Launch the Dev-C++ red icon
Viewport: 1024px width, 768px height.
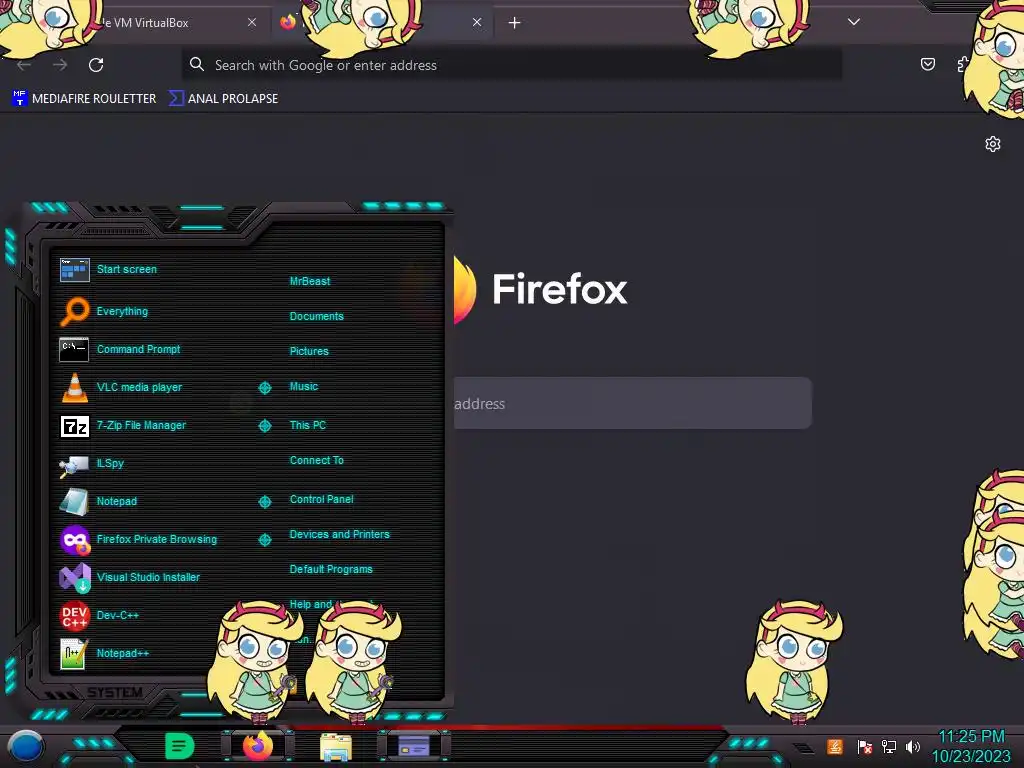coord(74,615)
